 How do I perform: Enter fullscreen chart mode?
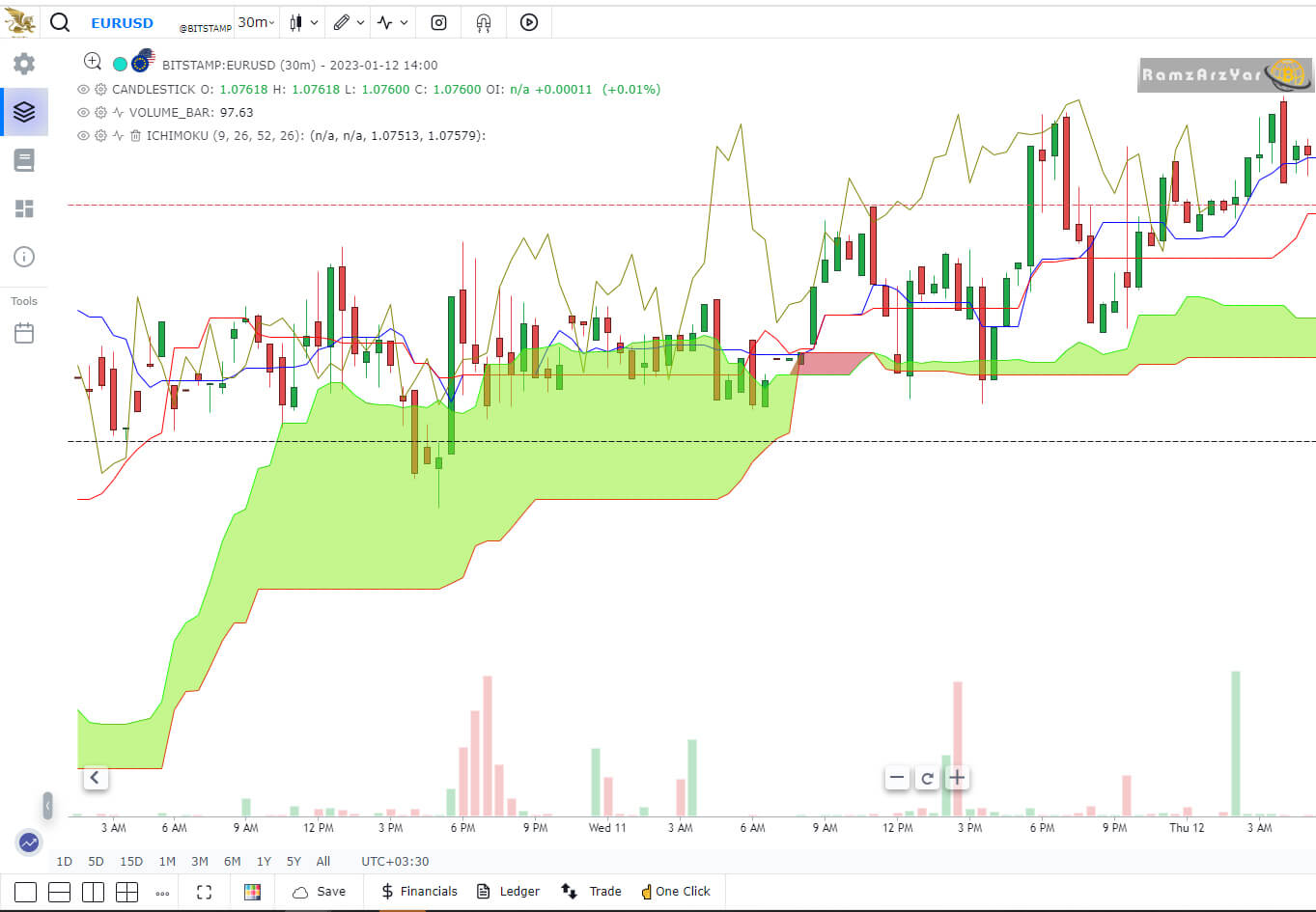(x=204, y=893)
